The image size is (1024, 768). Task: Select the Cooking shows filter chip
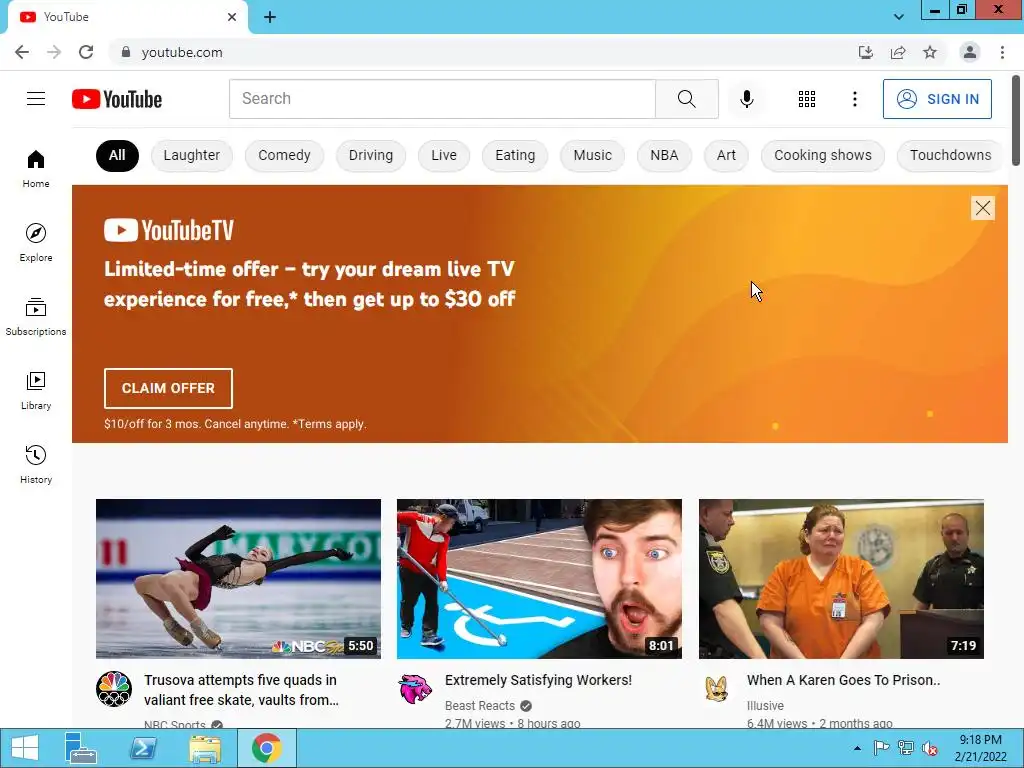(x=822, y=155)
